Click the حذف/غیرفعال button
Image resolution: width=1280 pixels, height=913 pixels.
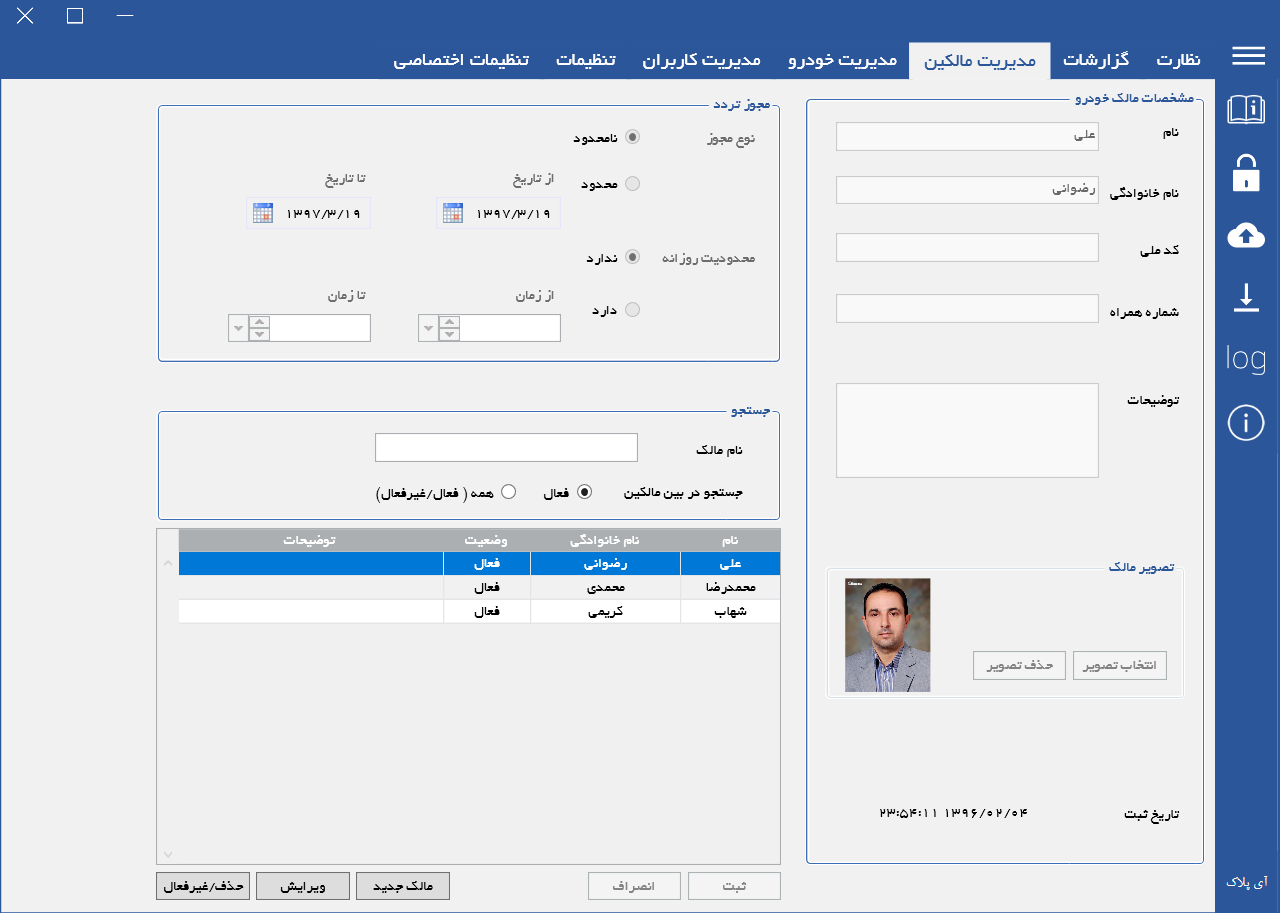(203, 886)
